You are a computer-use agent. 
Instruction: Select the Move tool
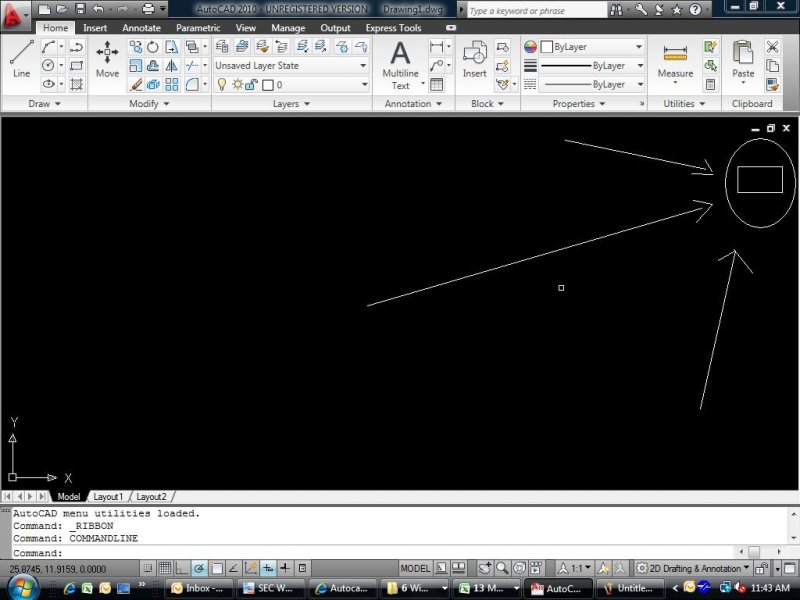pyautogui.click(x=107, y=59)
